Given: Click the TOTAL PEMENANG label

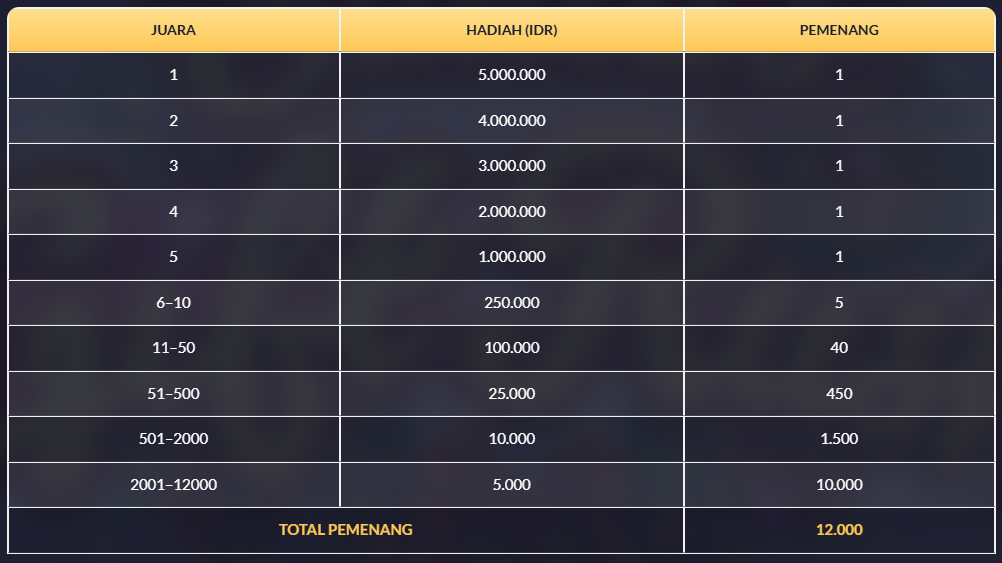Looking at the screenshot, I should 345,530.
